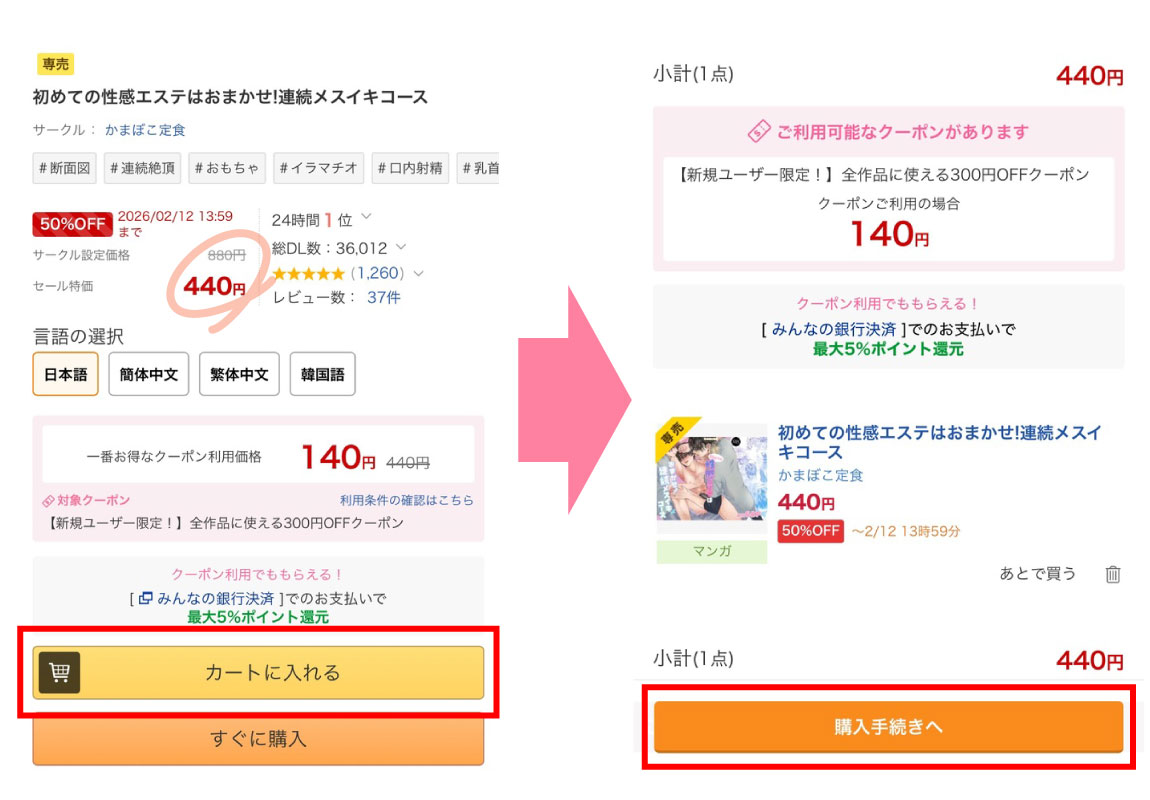The image size is (1150, 800).
Task: Select 韓国語 language option
Action: [323, 374]
